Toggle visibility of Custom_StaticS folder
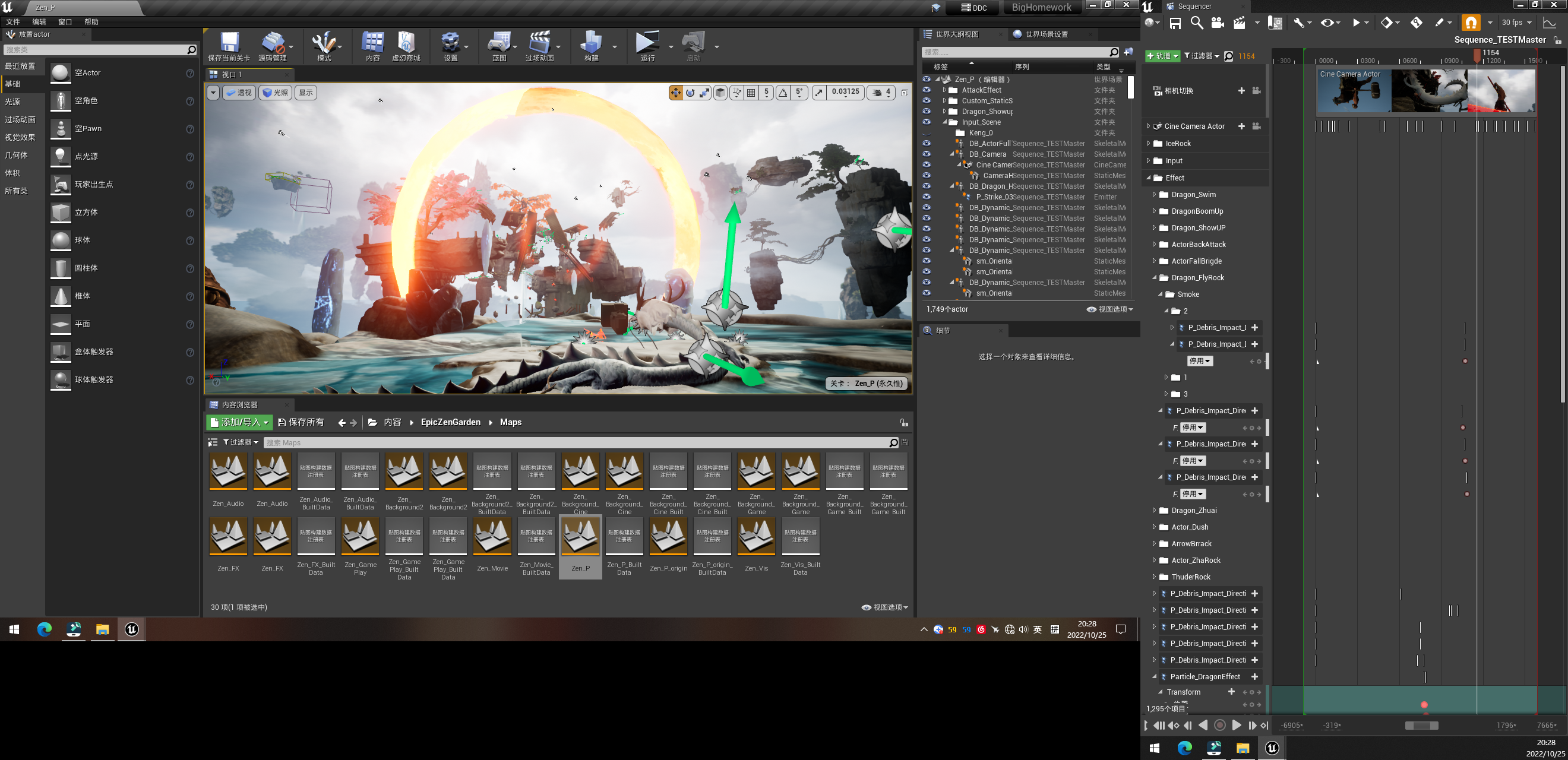The image size is (1568, 760). (927, 101)
